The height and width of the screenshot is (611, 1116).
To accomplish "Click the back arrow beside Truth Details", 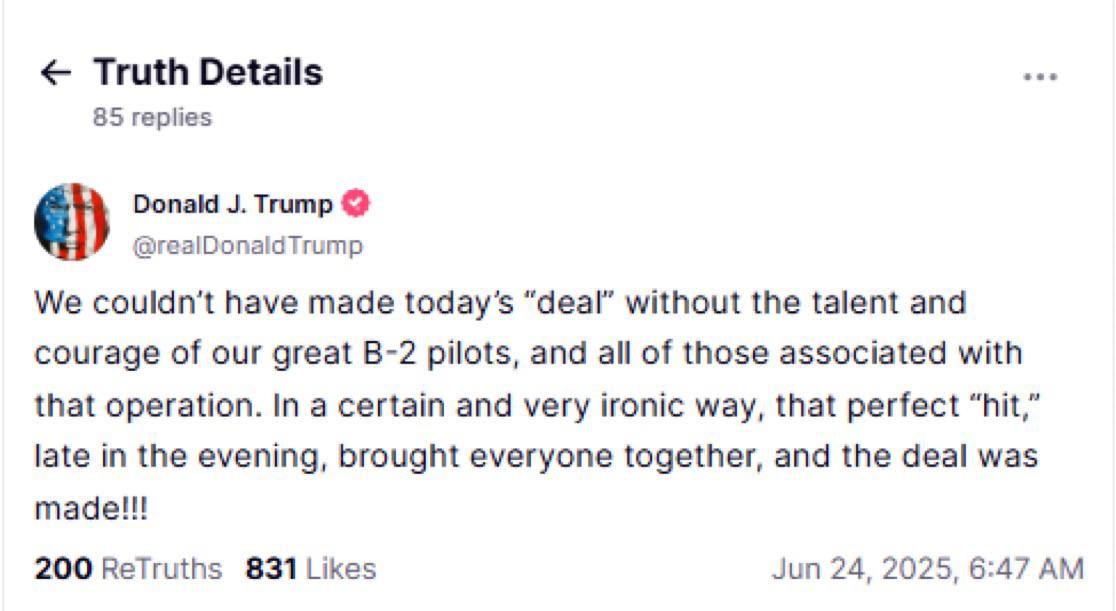I will point(55,73).
